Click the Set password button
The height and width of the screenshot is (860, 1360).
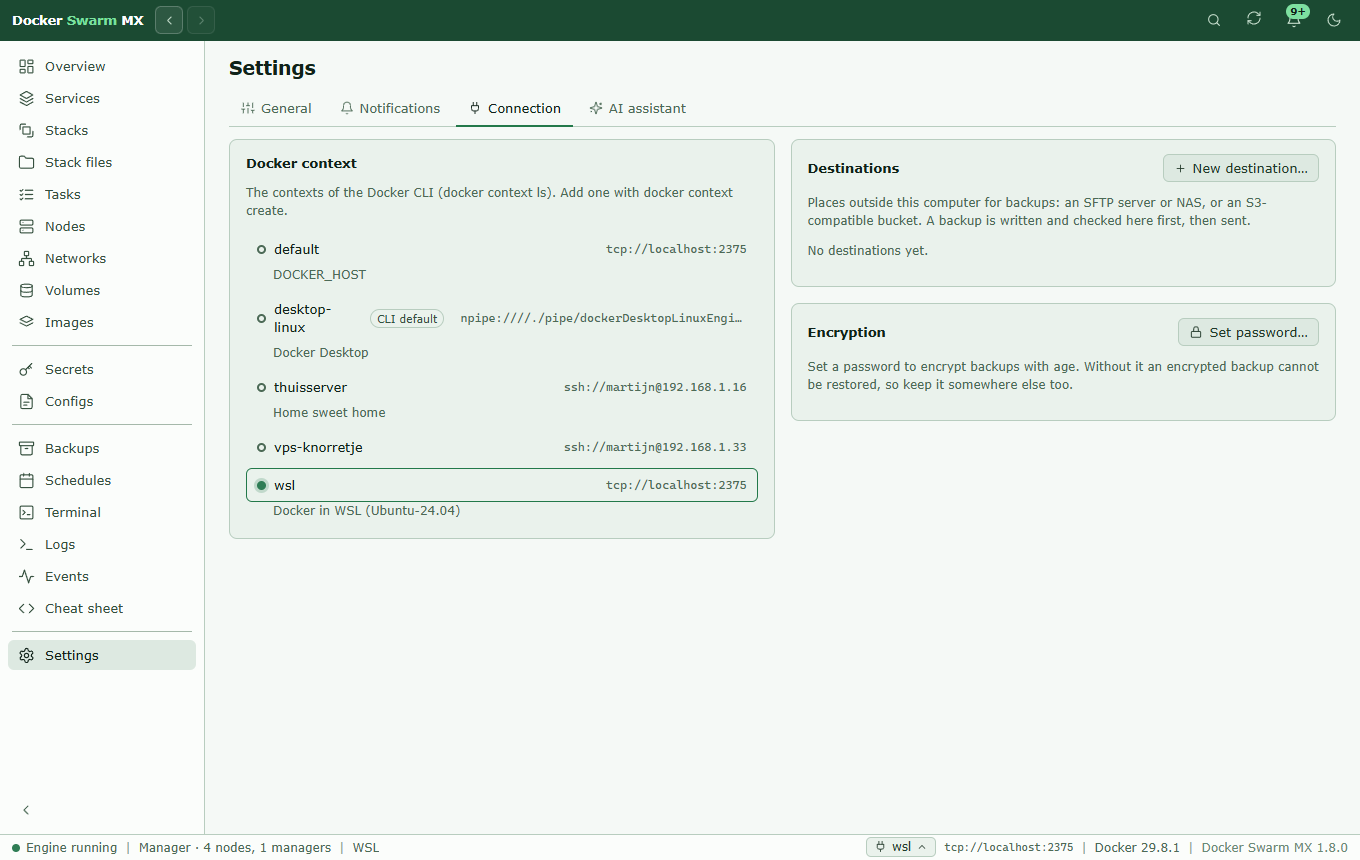[1249, 332]
